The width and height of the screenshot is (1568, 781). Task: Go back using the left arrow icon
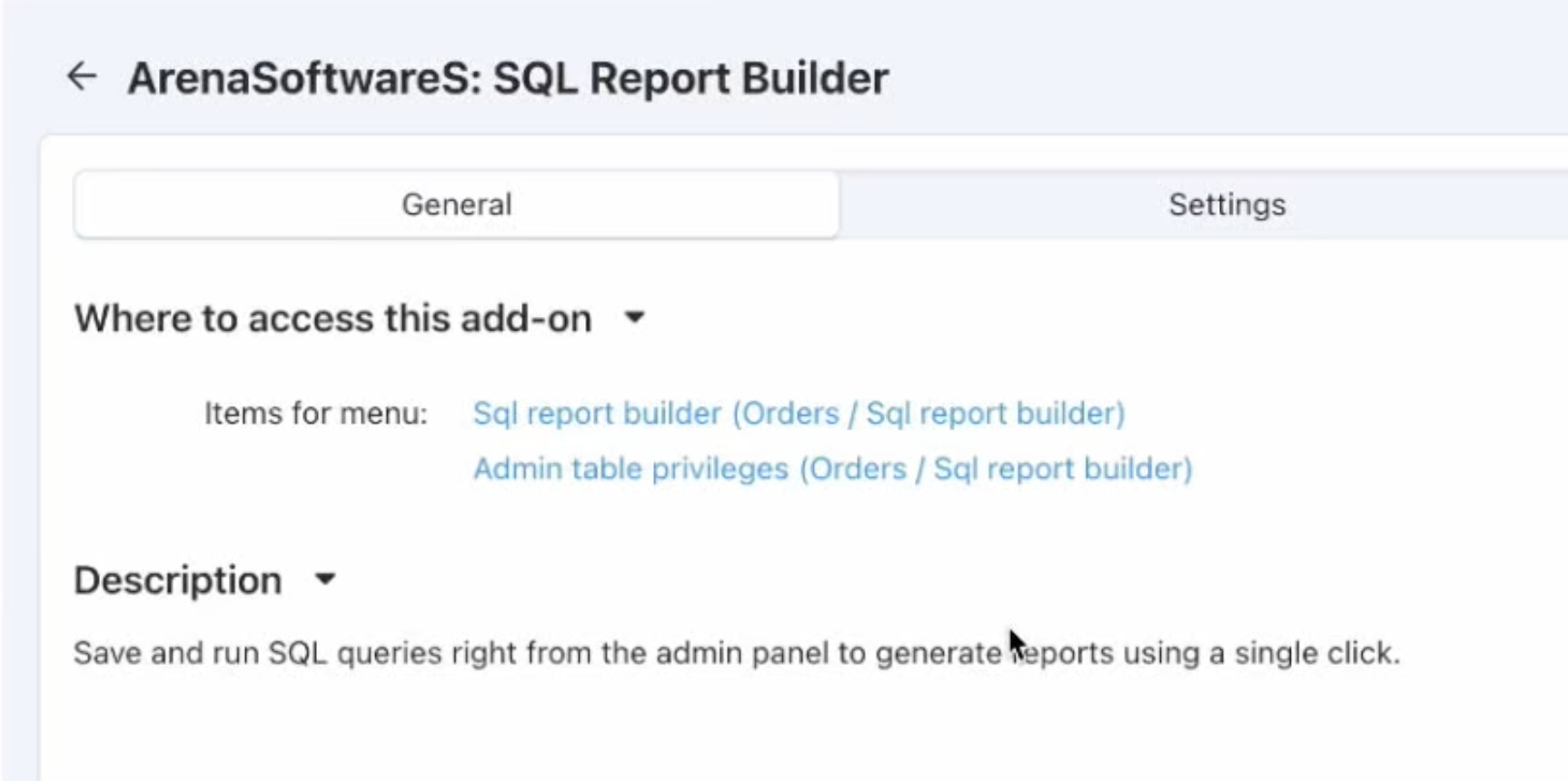tap(82, 76)
